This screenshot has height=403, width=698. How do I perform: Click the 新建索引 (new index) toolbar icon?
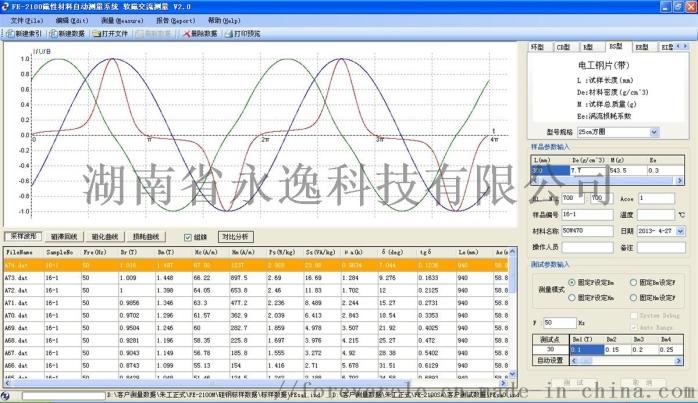tap(11, 34)
